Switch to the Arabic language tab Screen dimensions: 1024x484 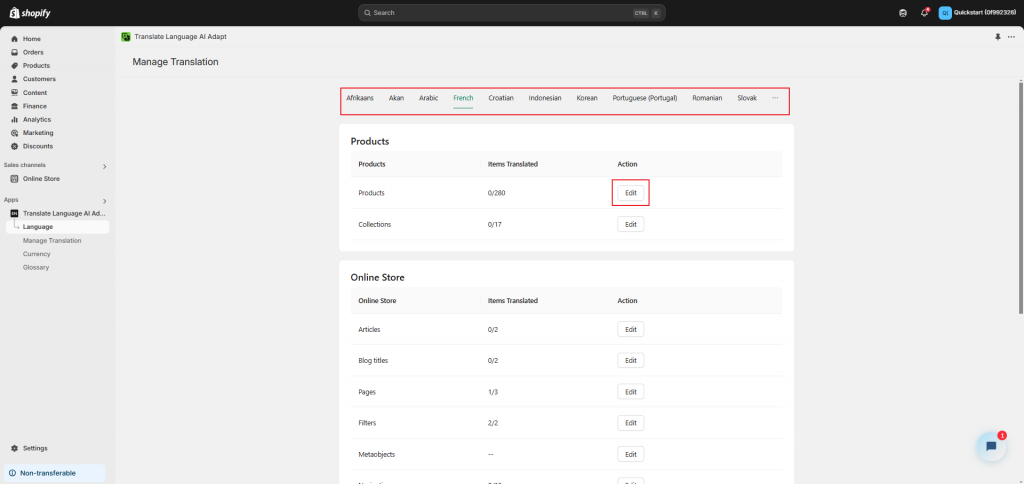[428, 98]
